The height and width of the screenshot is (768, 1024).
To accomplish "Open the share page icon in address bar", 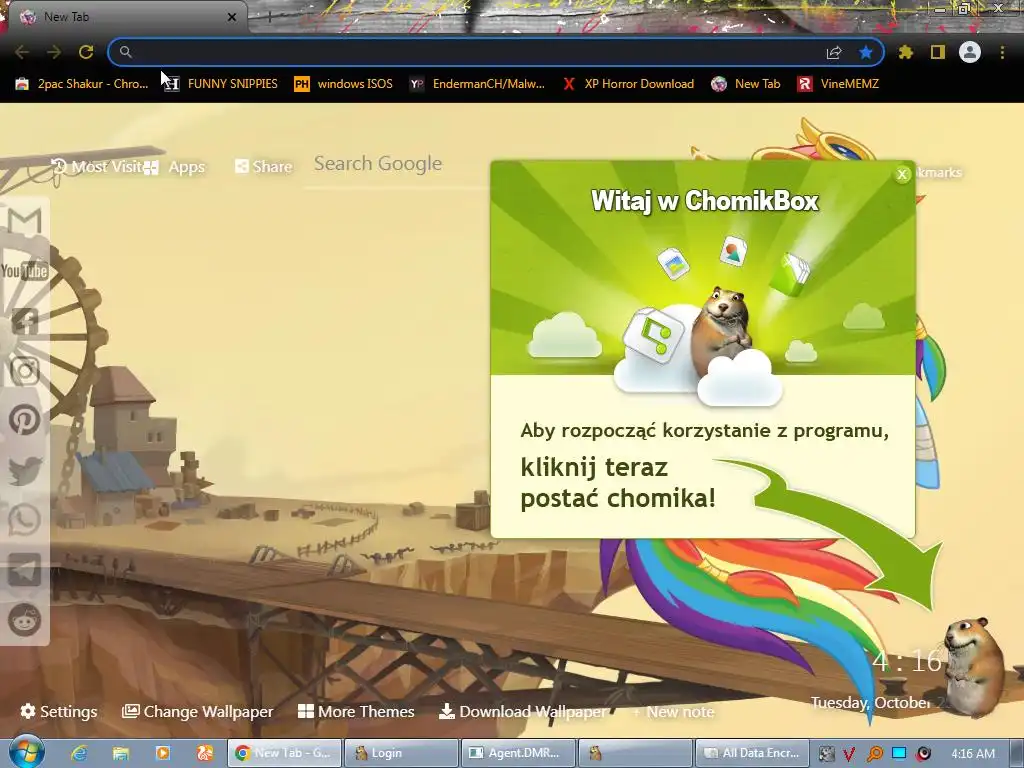I will pyautogui.click(x=834, y=52).
